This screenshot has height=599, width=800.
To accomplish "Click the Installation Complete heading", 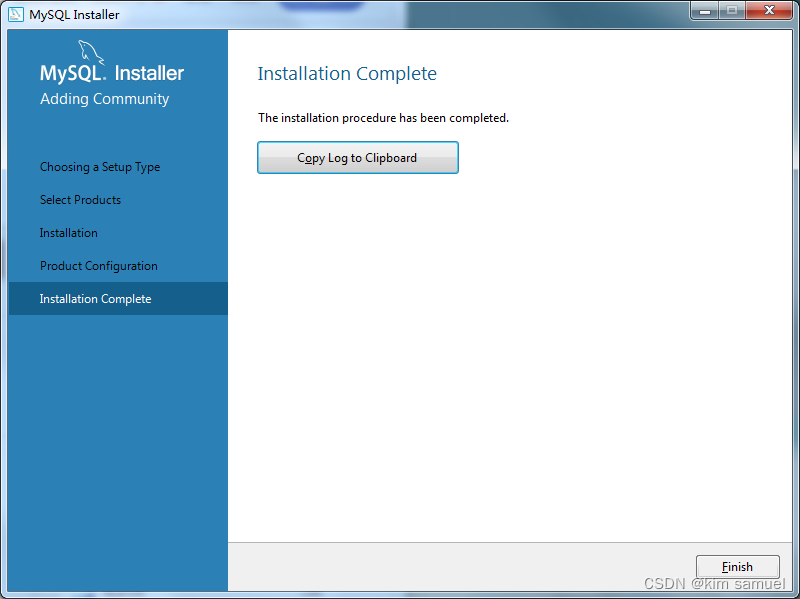I will tap(346, 74).
